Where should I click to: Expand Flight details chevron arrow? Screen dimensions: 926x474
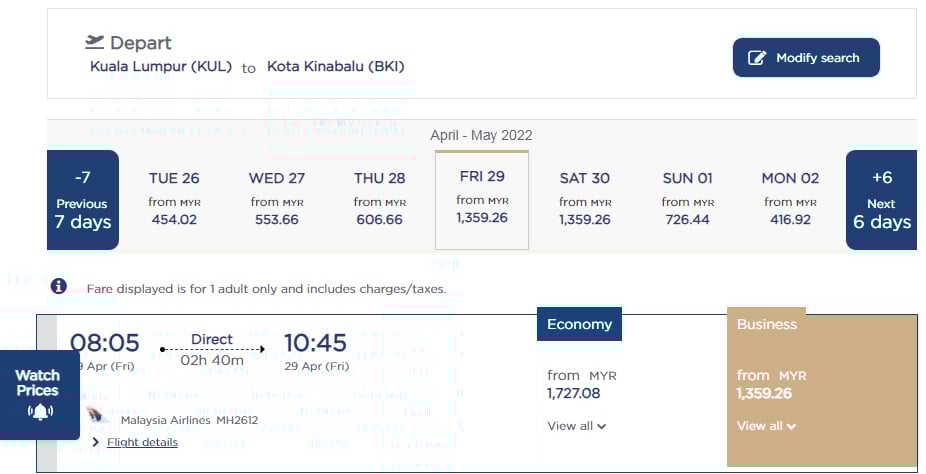pyautogui.click(x=95, y=442)
